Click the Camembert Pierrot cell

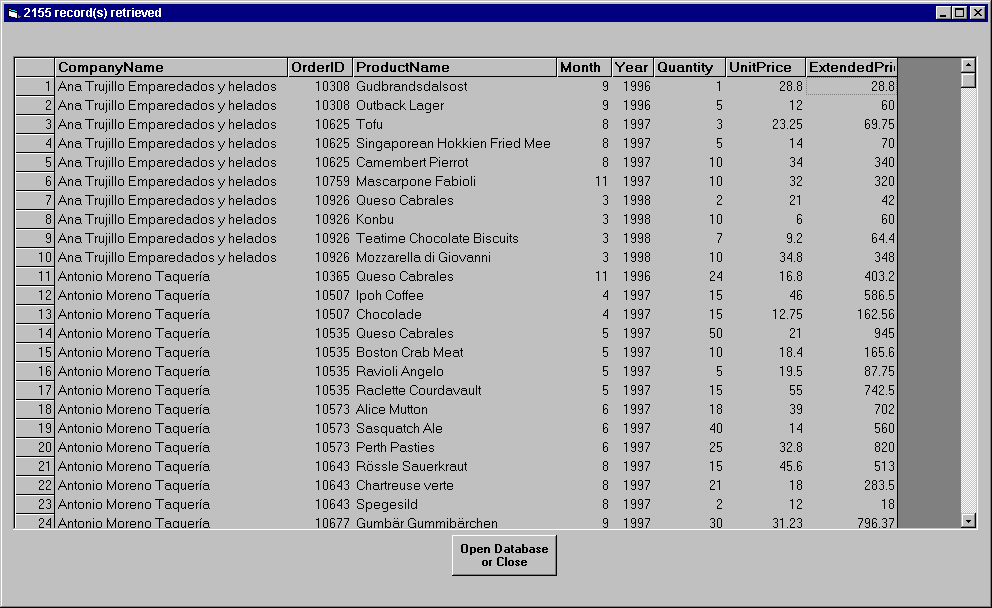pyautogui.click(x=454, y=163)
